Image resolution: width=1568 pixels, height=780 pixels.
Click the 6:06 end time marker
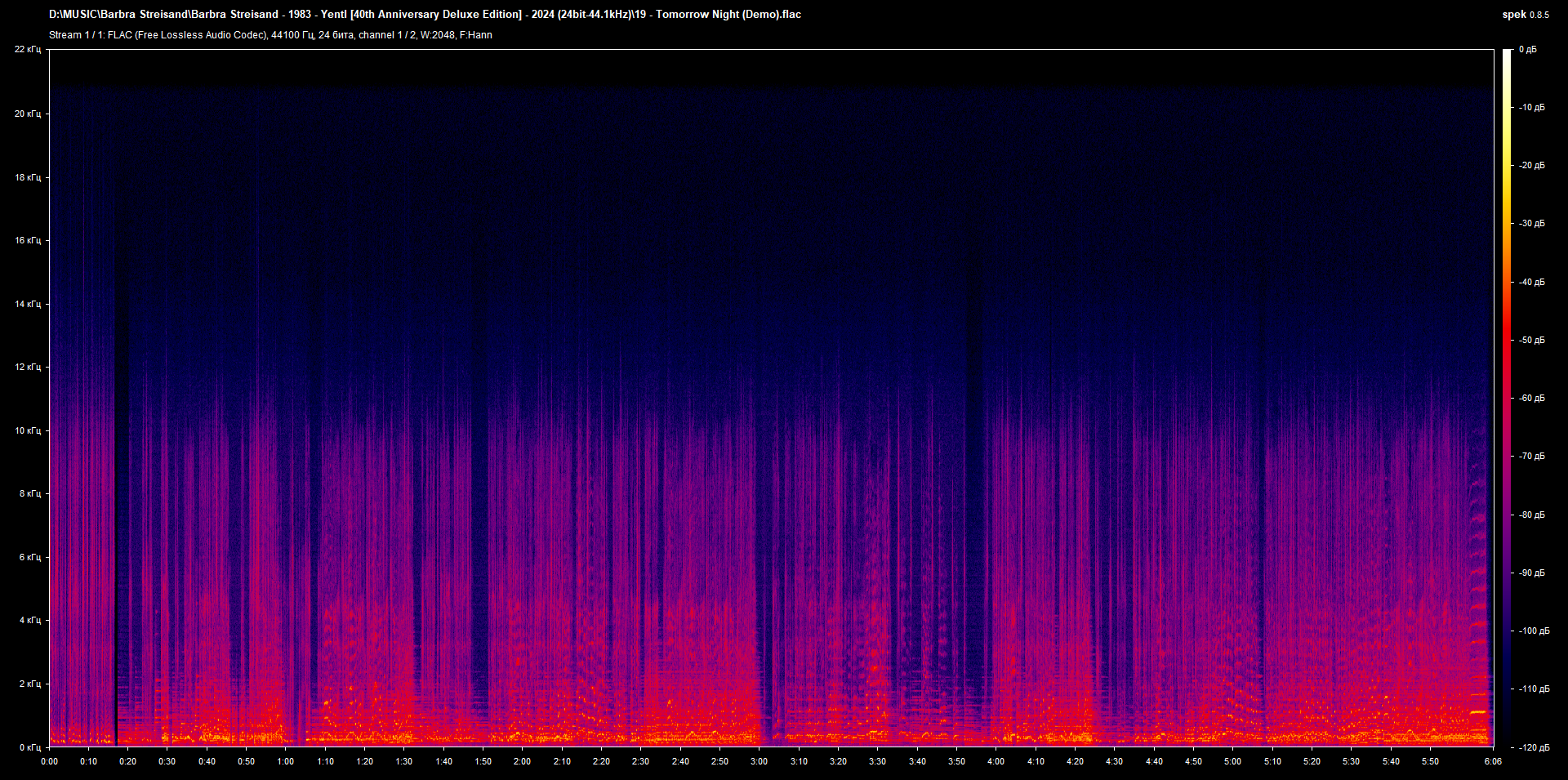1494,761
